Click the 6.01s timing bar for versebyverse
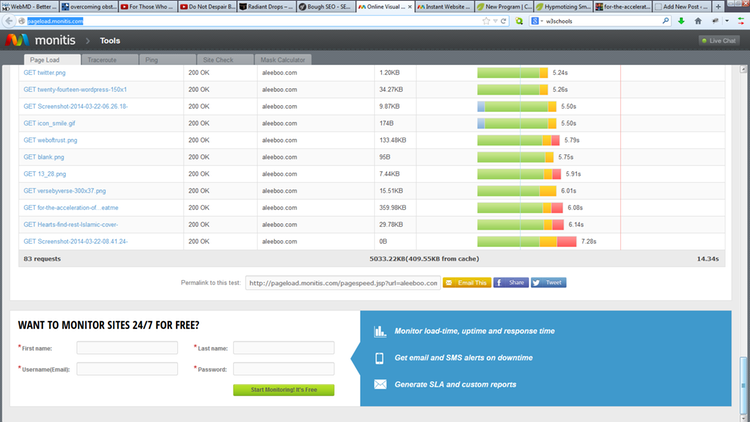This screenshot has height=422, width=750. pos(517,191)
